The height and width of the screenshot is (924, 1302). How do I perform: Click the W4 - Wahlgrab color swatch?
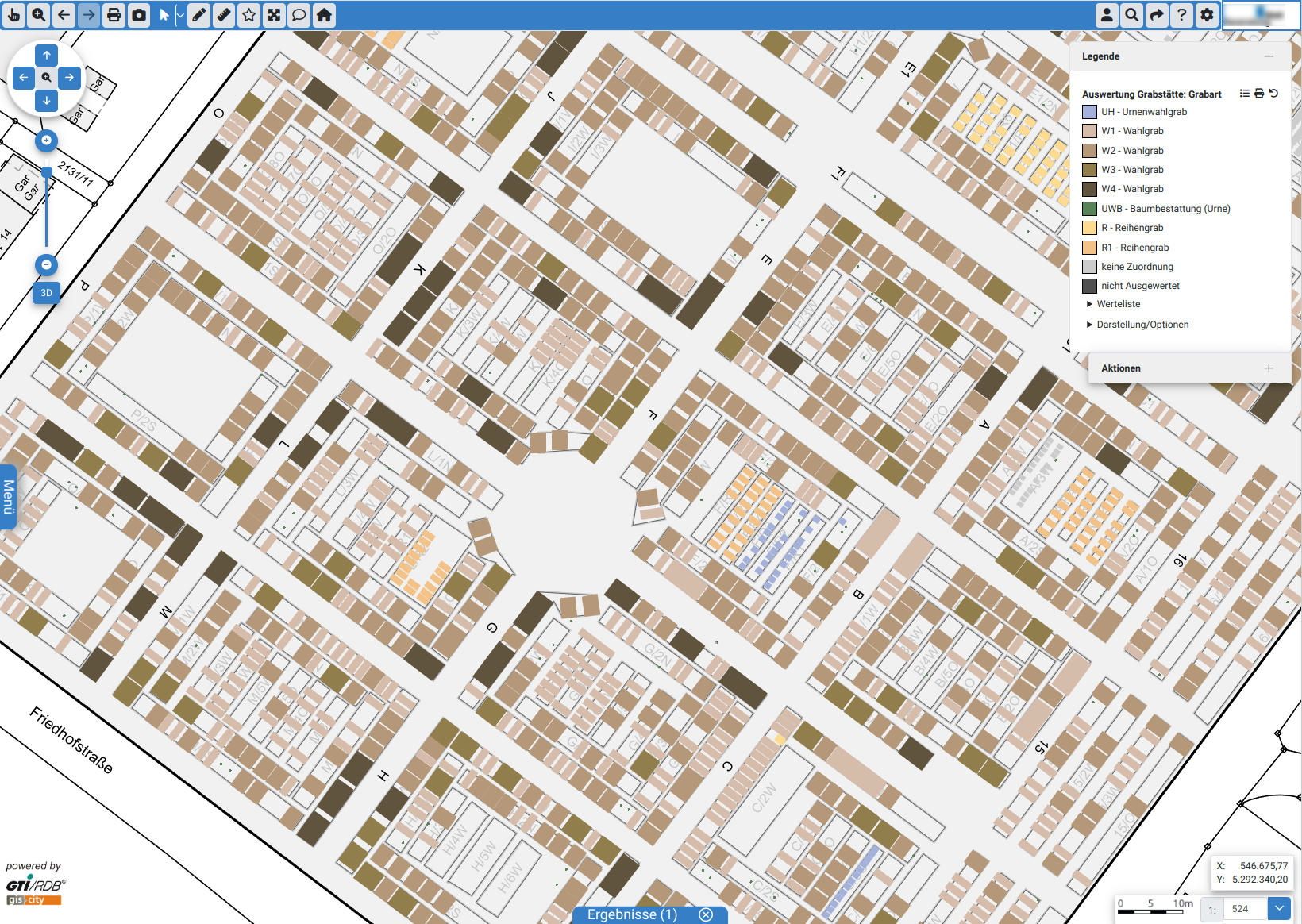click(x=1089, y=189)
